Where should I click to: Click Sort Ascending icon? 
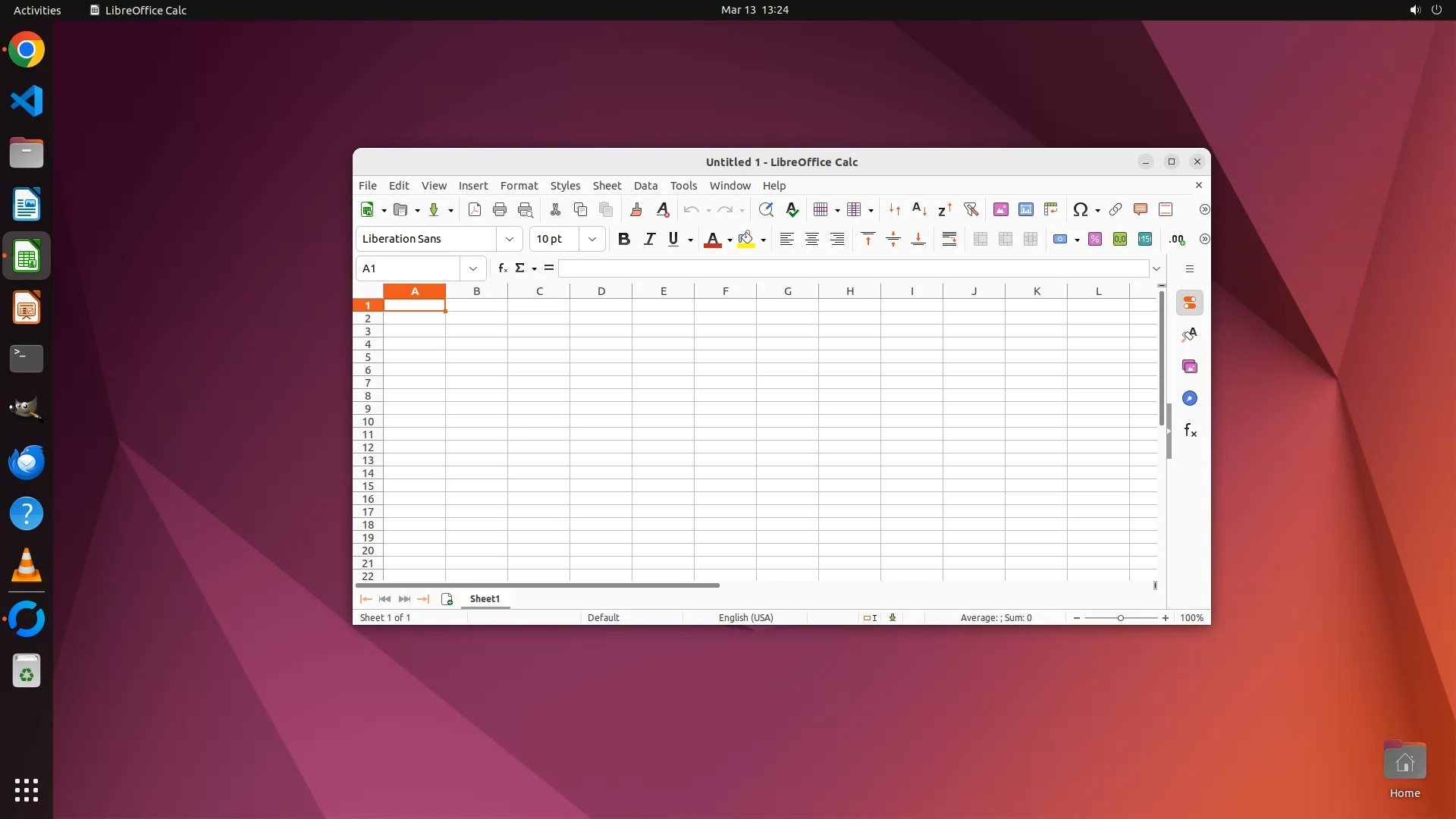[919, 210]
